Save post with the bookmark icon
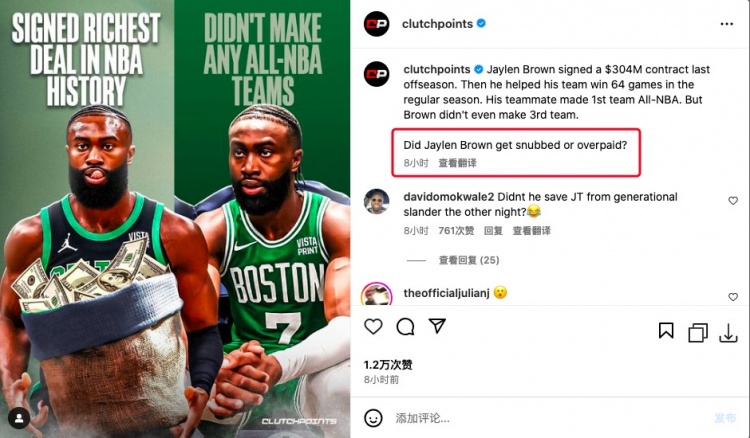 [x=666, y=330]
